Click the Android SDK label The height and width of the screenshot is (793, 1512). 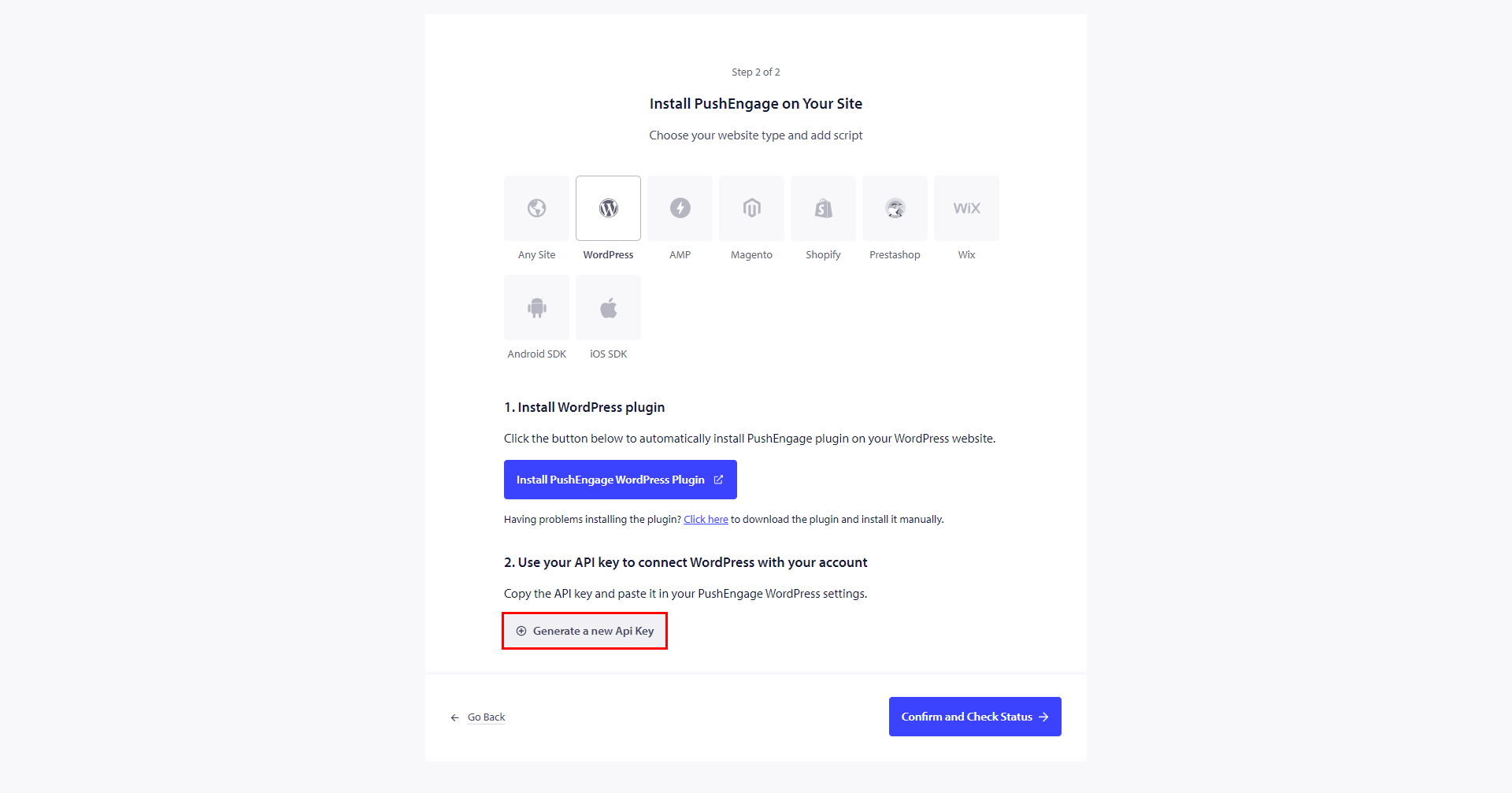point(536,354)
